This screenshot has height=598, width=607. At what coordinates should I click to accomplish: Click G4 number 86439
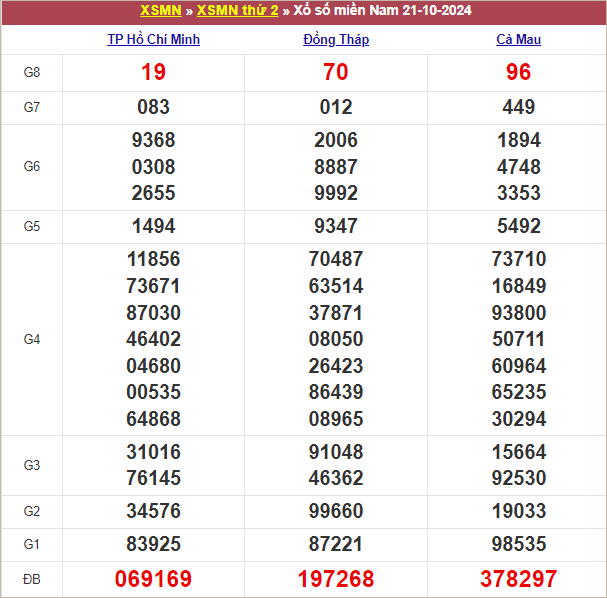pos(336,392)
